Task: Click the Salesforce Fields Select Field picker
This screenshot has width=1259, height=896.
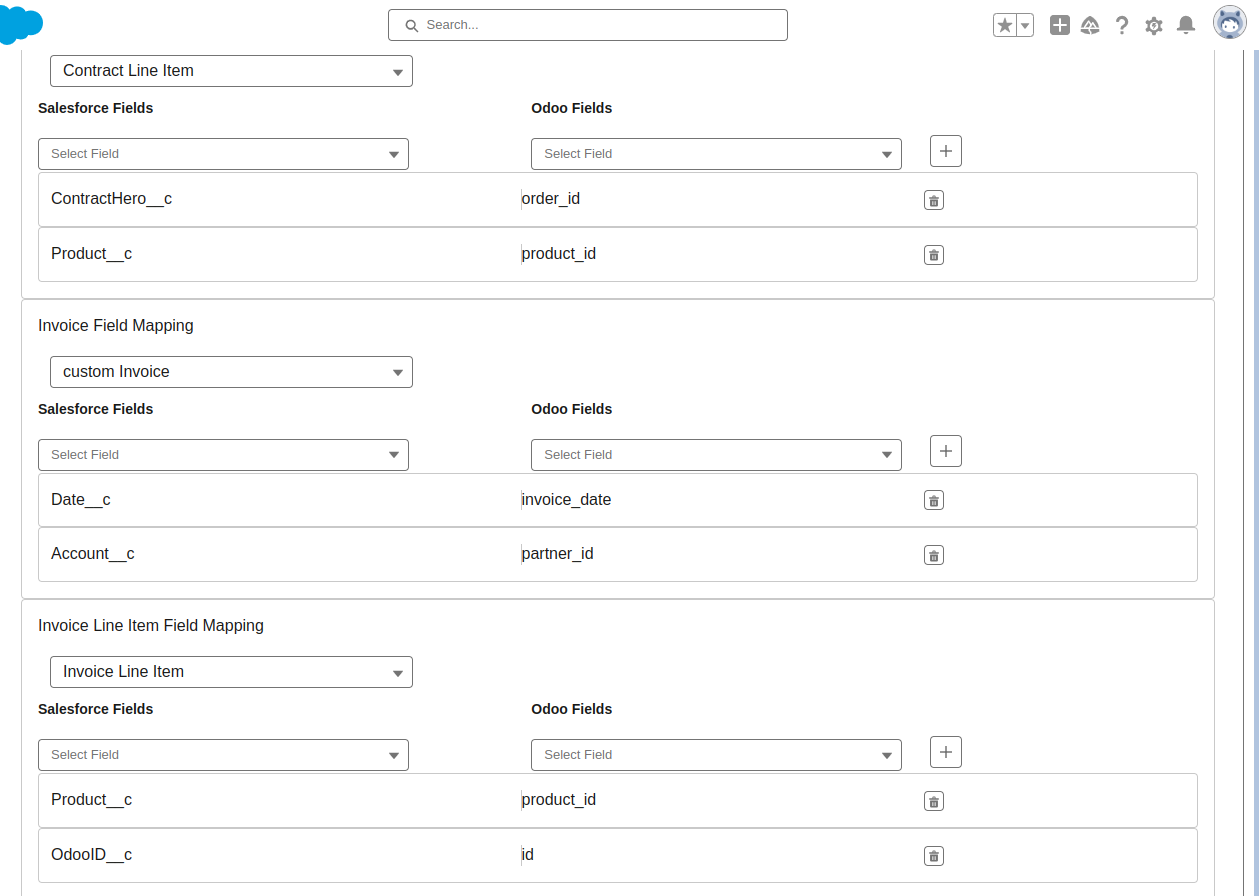Action: pyautogui.click(x=223, y=154)
